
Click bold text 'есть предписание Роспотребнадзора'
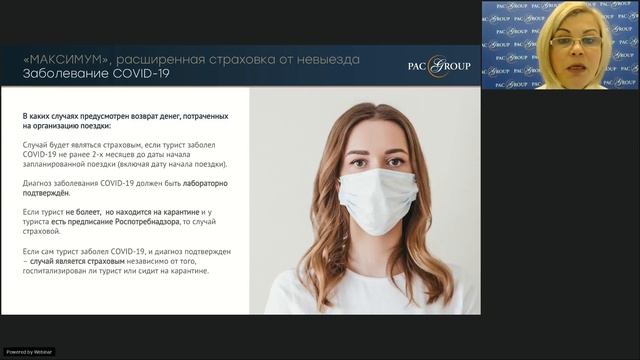coord(115,222)
